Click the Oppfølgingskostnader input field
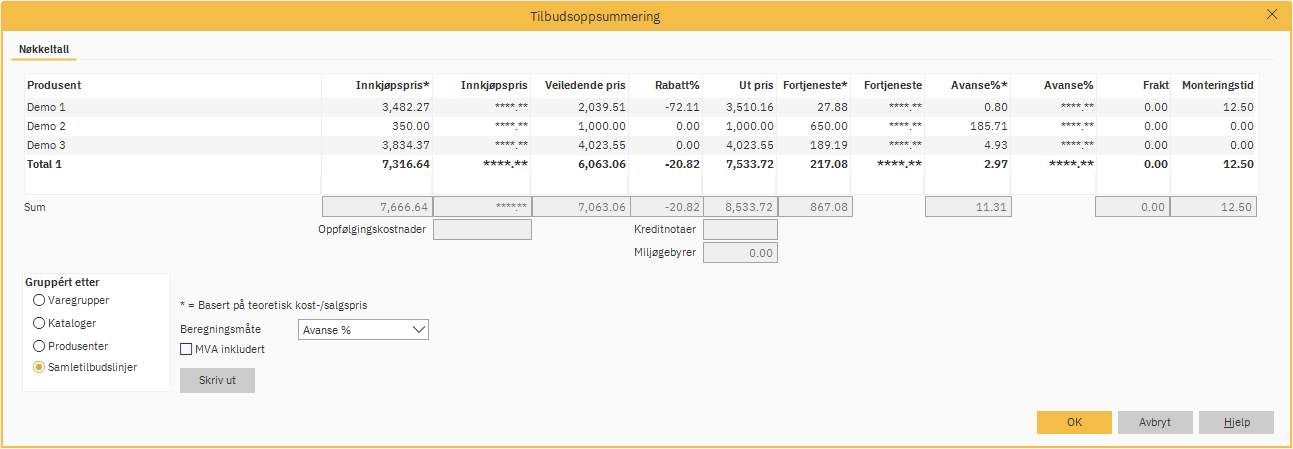The image size is (1293, 449). pos(482,230)
